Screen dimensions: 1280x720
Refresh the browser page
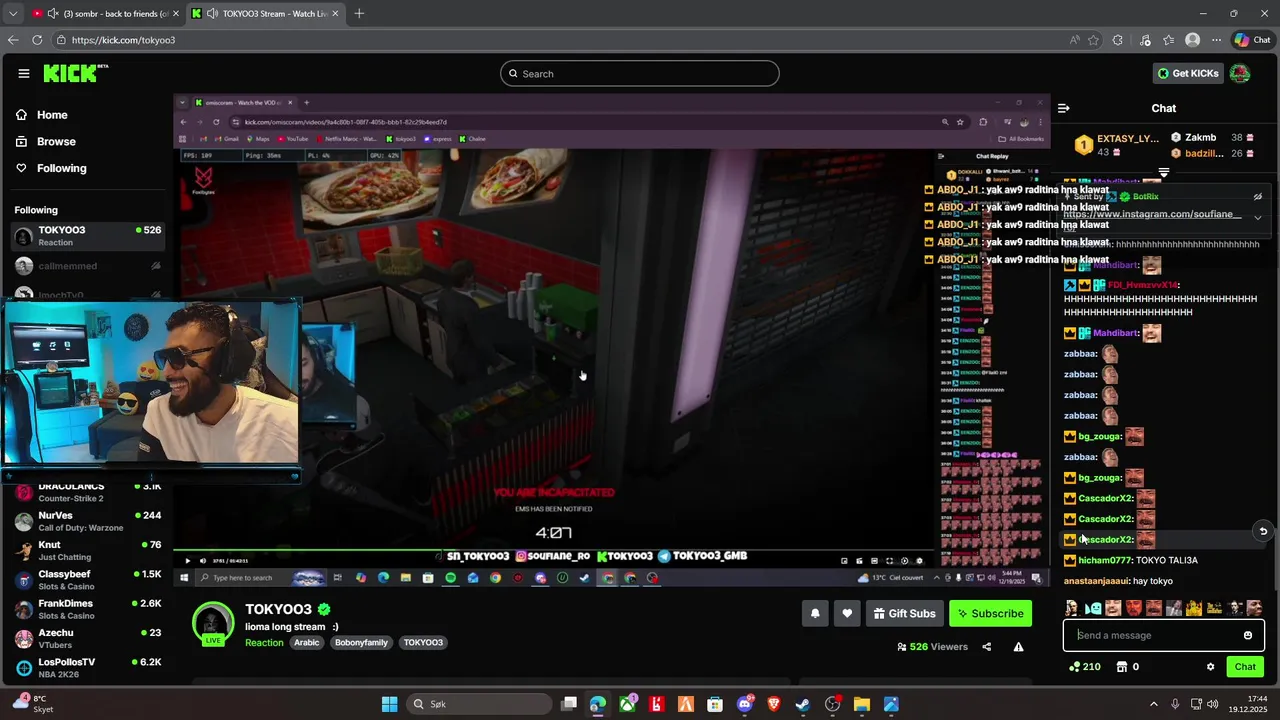(x=37, y=40)
